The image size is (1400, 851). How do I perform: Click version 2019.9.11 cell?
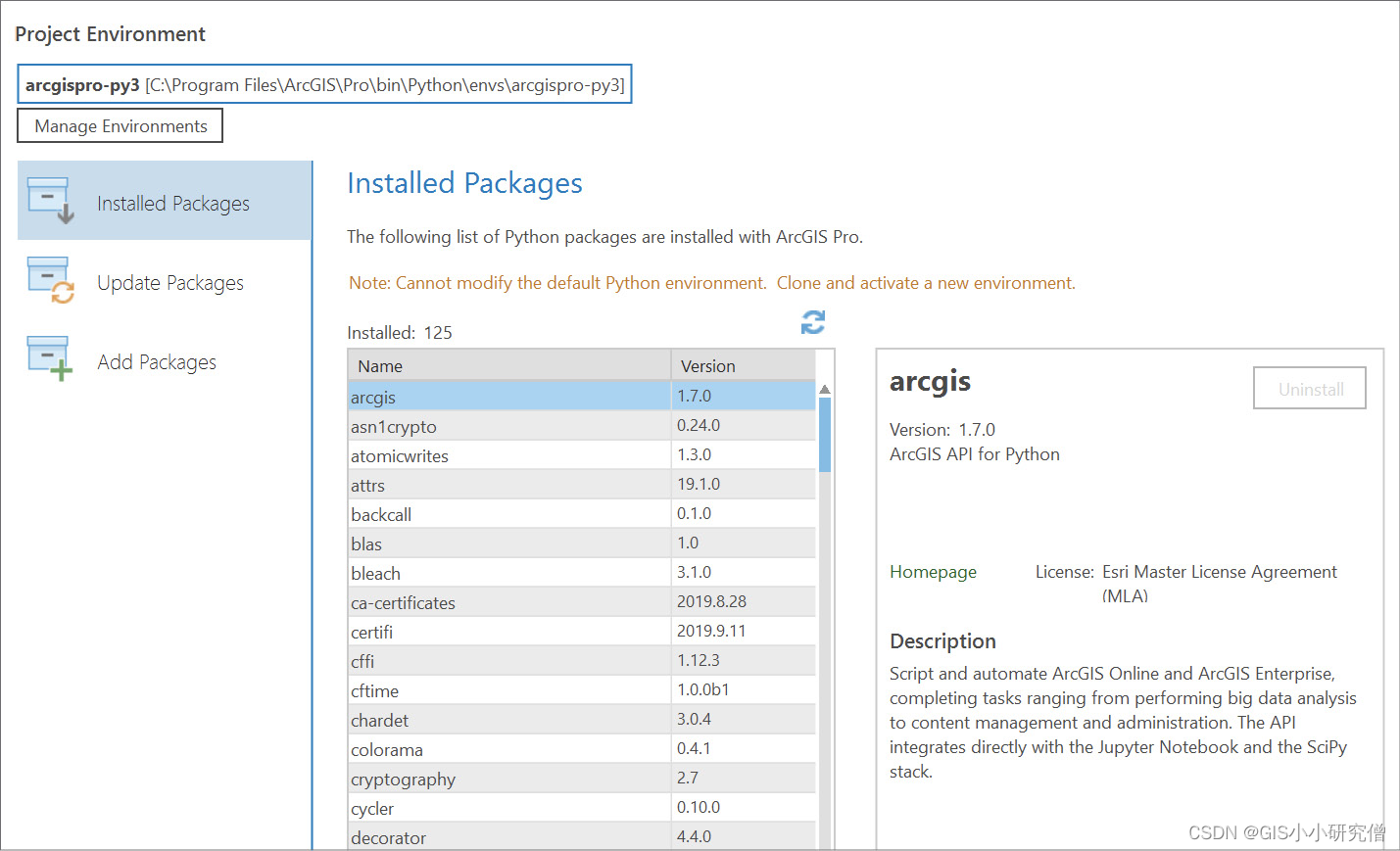[744, 631]
